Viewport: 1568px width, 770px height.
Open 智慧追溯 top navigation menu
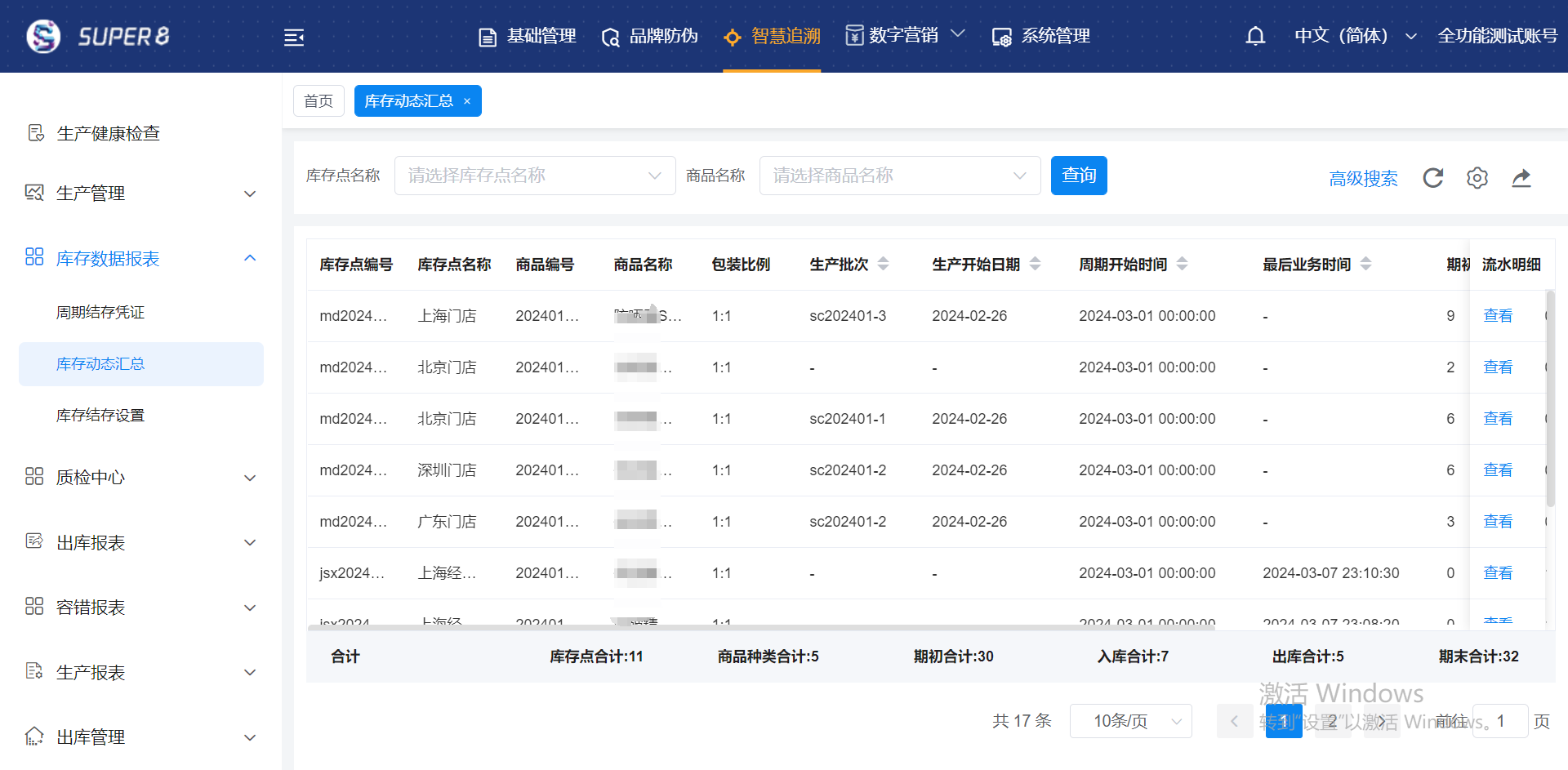pos(773,36)
